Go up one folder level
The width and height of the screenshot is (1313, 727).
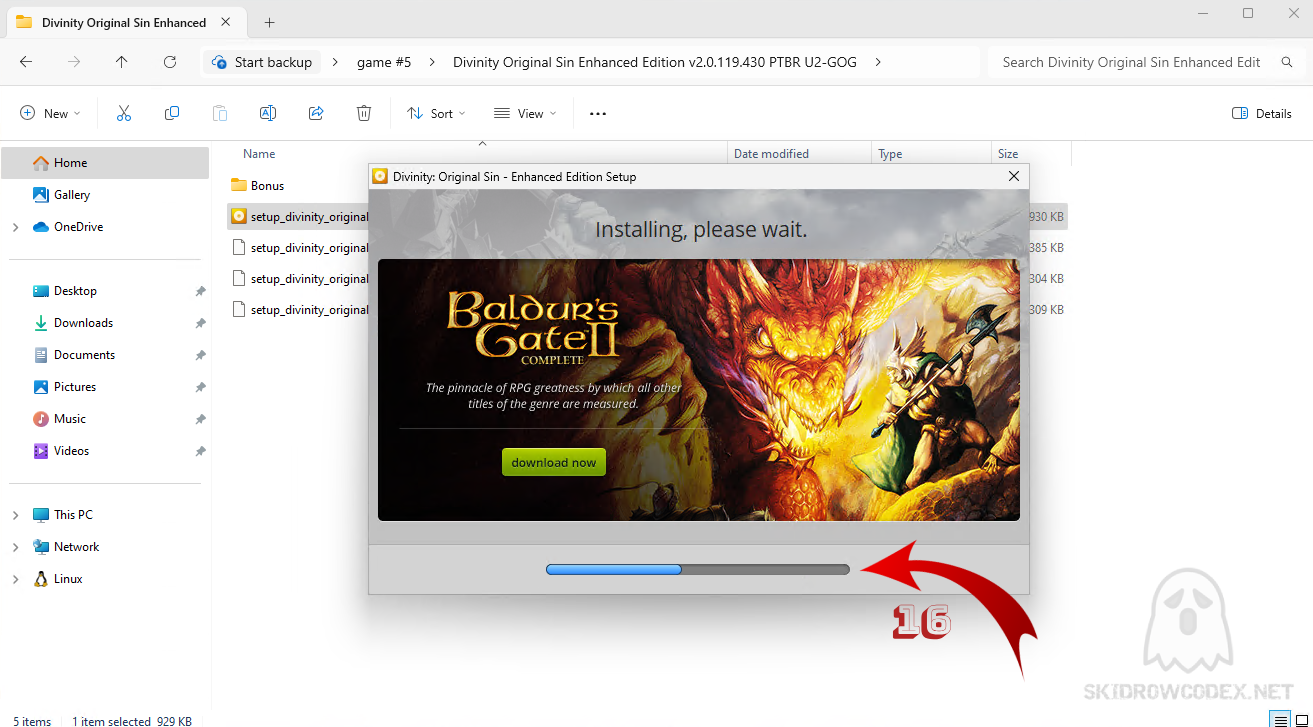point(122,62)
